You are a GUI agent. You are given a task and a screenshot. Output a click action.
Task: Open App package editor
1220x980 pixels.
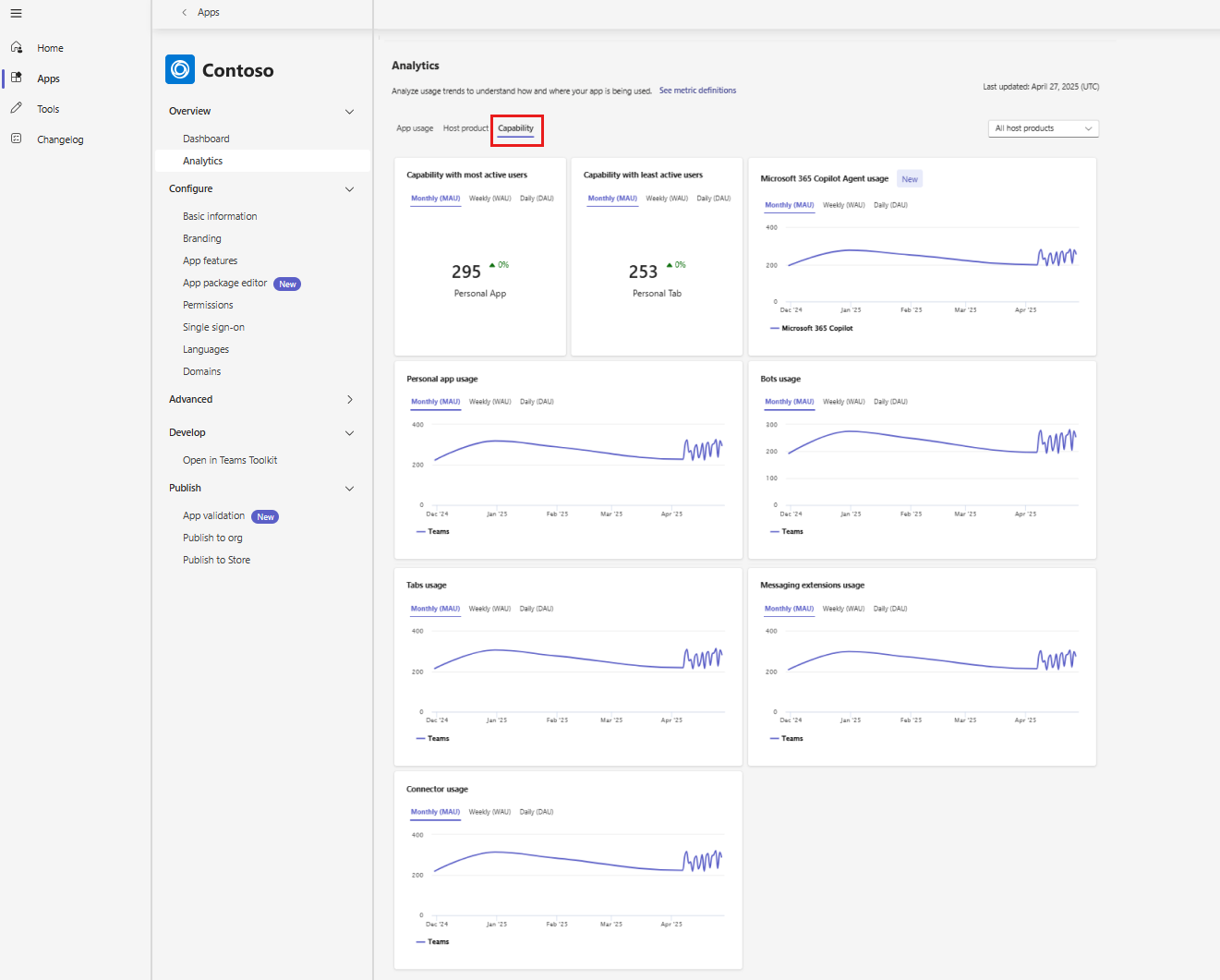pyautogui.click(x=224, y=283)
